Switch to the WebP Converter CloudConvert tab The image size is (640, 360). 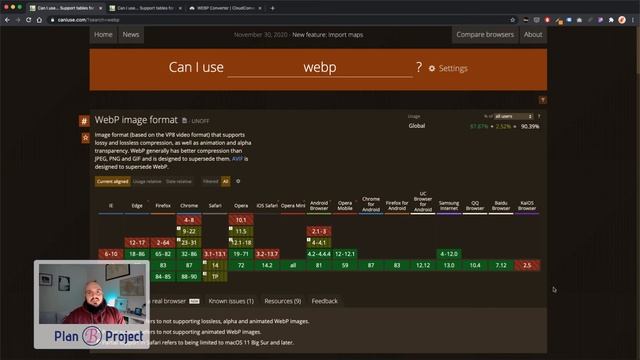tap(224, 8)
